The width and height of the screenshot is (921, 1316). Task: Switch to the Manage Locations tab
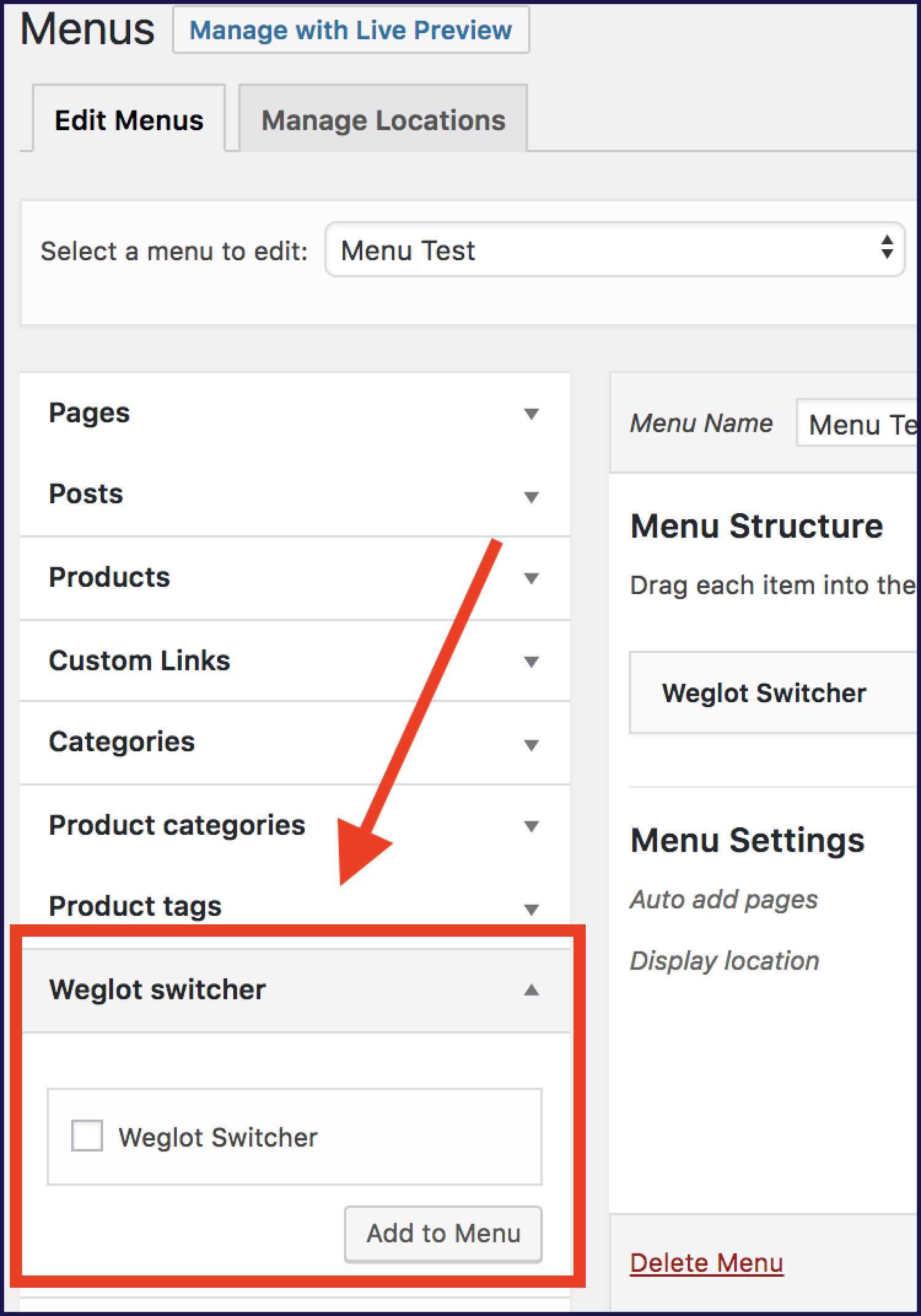point(383,119)
